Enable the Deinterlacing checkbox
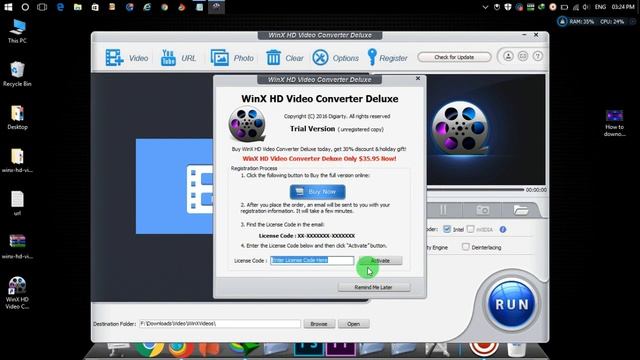The height and width of the screenshot is (360, 640). pyautogui.click(x=466, y=247)
